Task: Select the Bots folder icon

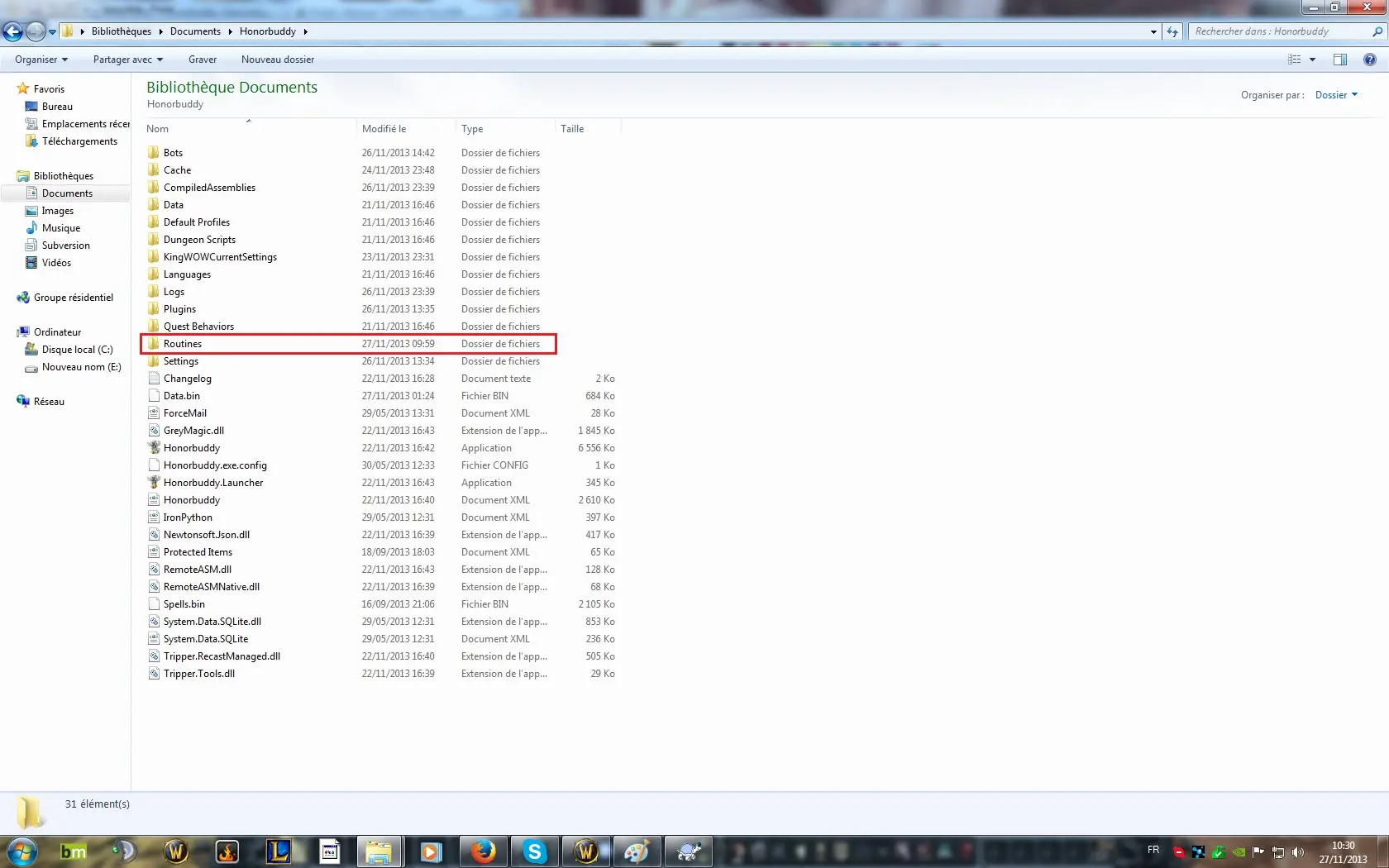Action: (154, 153)
